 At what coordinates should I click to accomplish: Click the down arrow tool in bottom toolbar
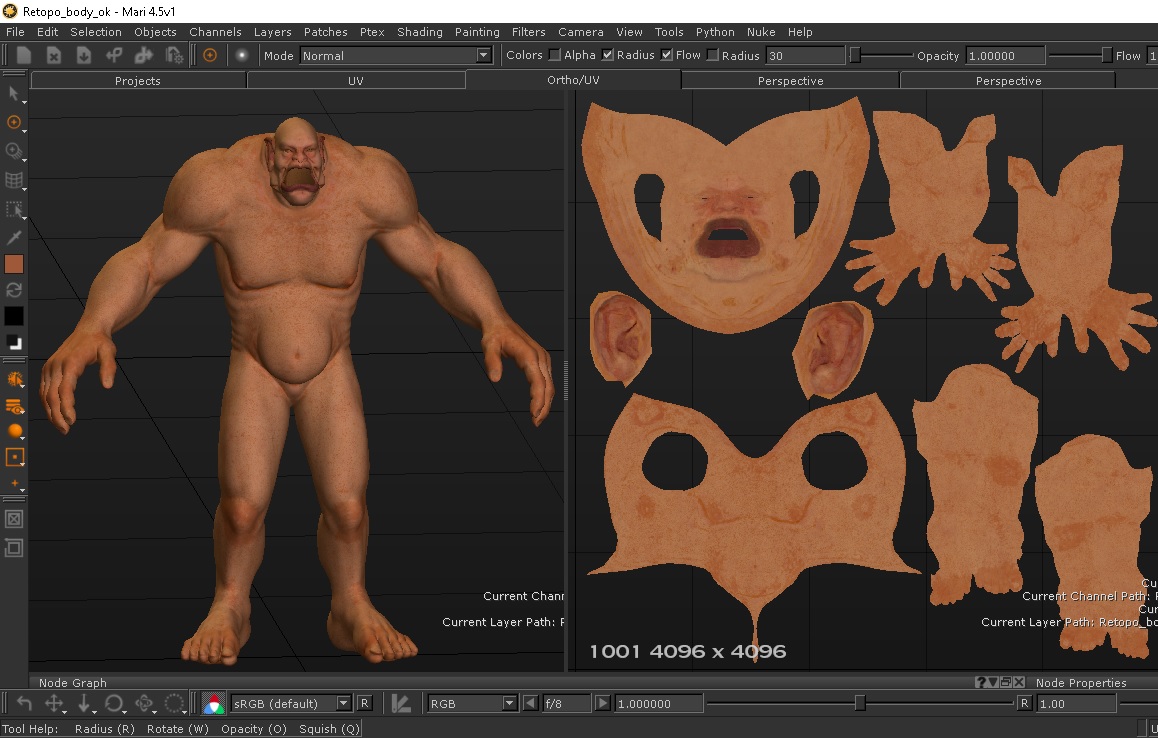(84, 703)
